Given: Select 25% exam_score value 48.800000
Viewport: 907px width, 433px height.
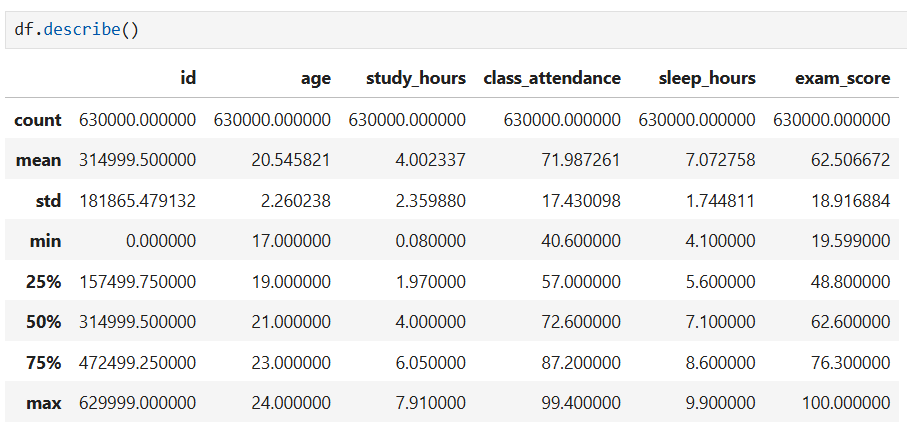Looking at the screenshot, I should coord(851,282).
